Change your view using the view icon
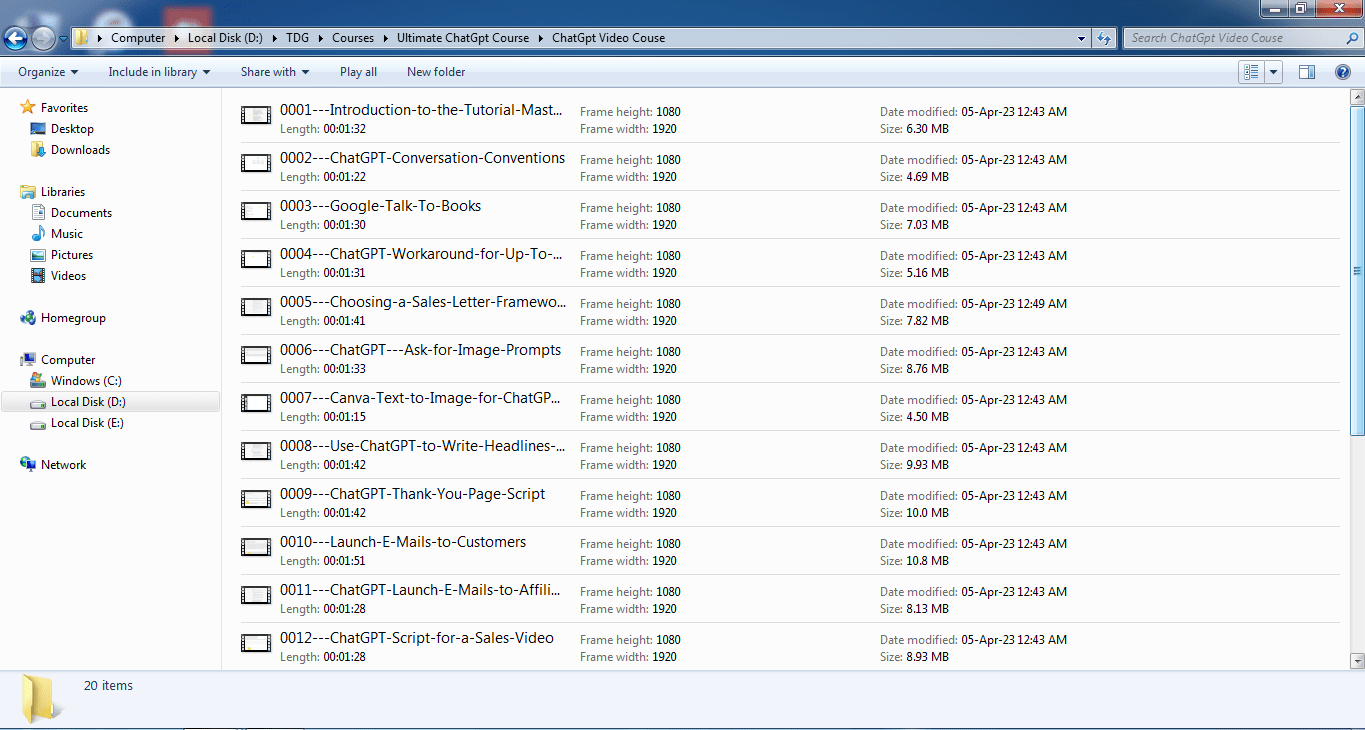Screen dimensions: 1365x730 point(1251,72)
